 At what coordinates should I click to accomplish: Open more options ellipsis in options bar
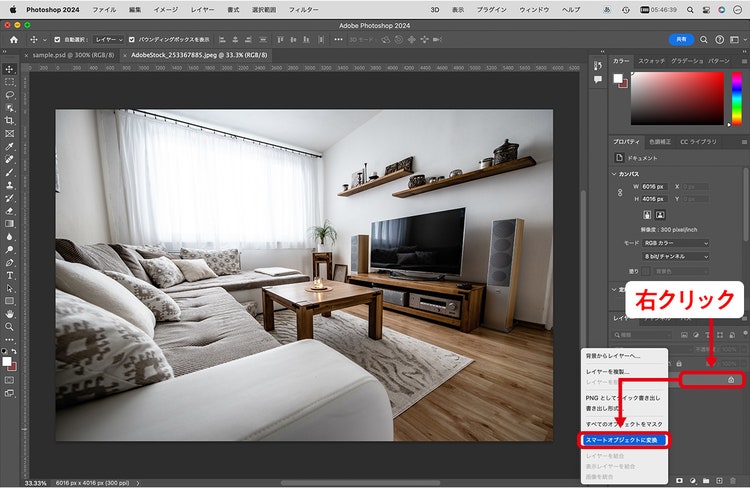tap(338, 40)
